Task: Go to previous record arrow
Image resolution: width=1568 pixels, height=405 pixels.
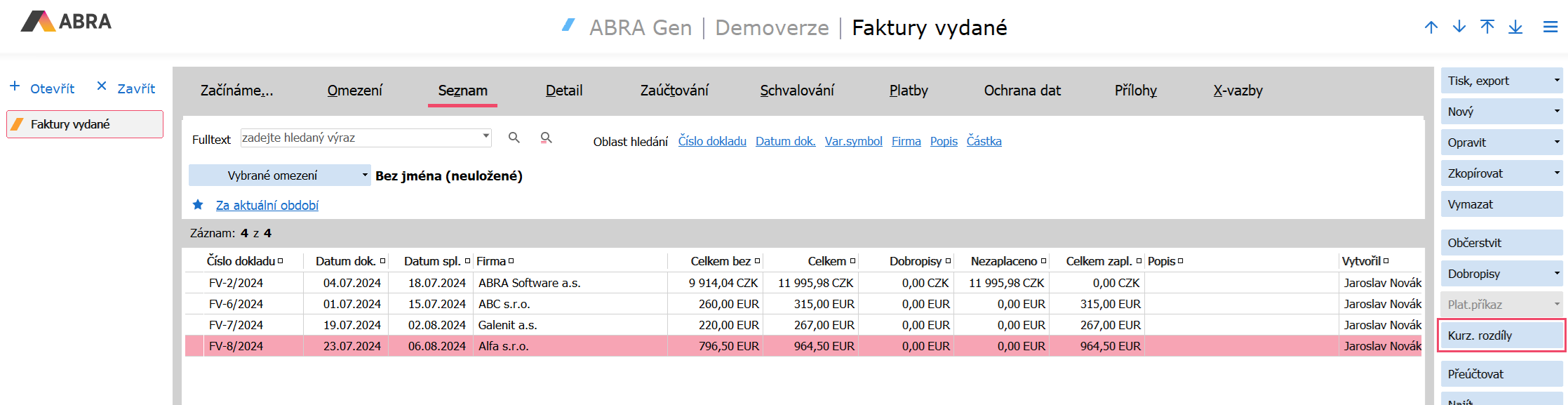Action: pos(1431,27)
